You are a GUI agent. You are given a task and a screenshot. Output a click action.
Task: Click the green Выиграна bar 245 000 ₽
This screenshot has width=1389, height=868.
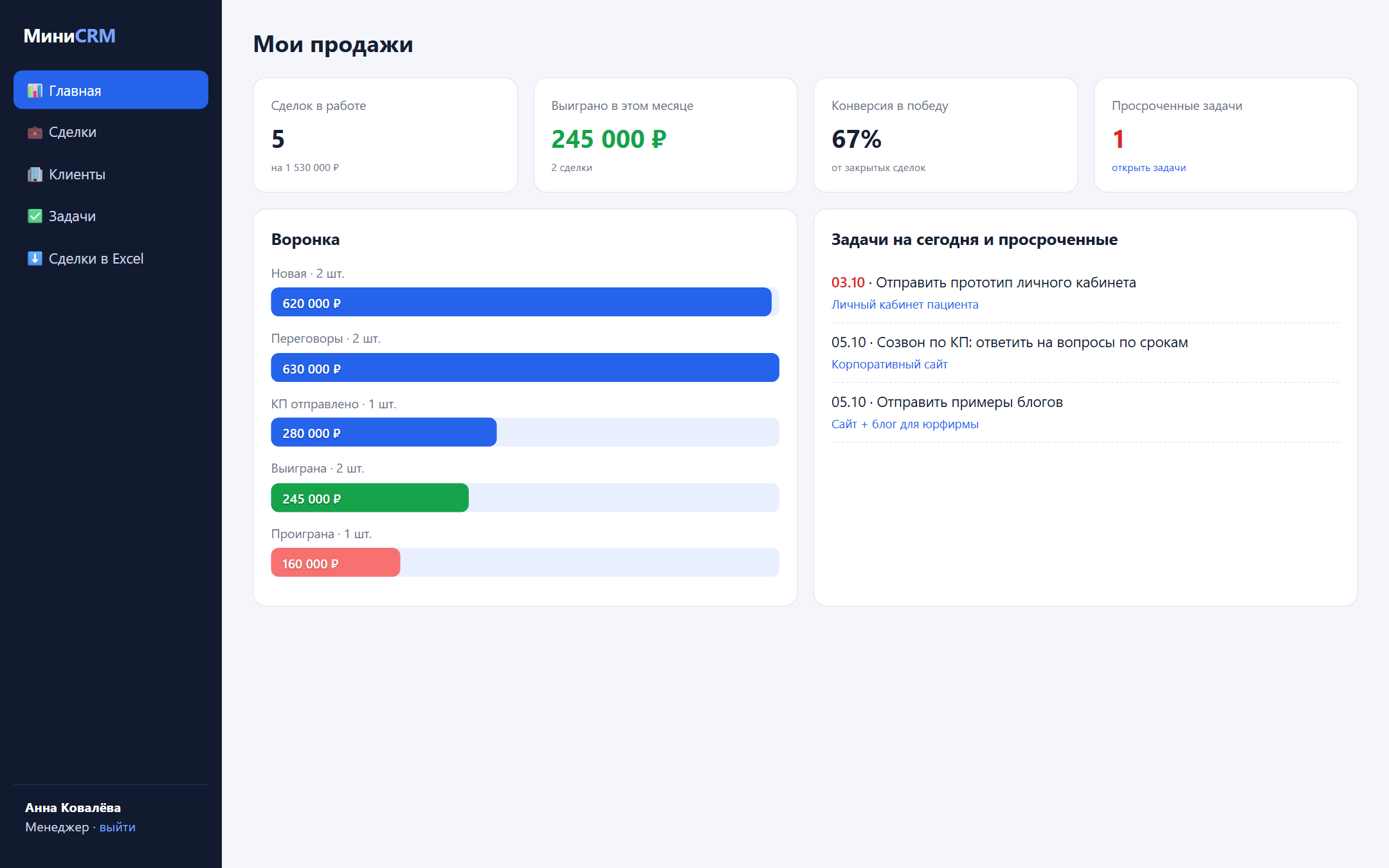pyautogui.click(x=370, y=498)
